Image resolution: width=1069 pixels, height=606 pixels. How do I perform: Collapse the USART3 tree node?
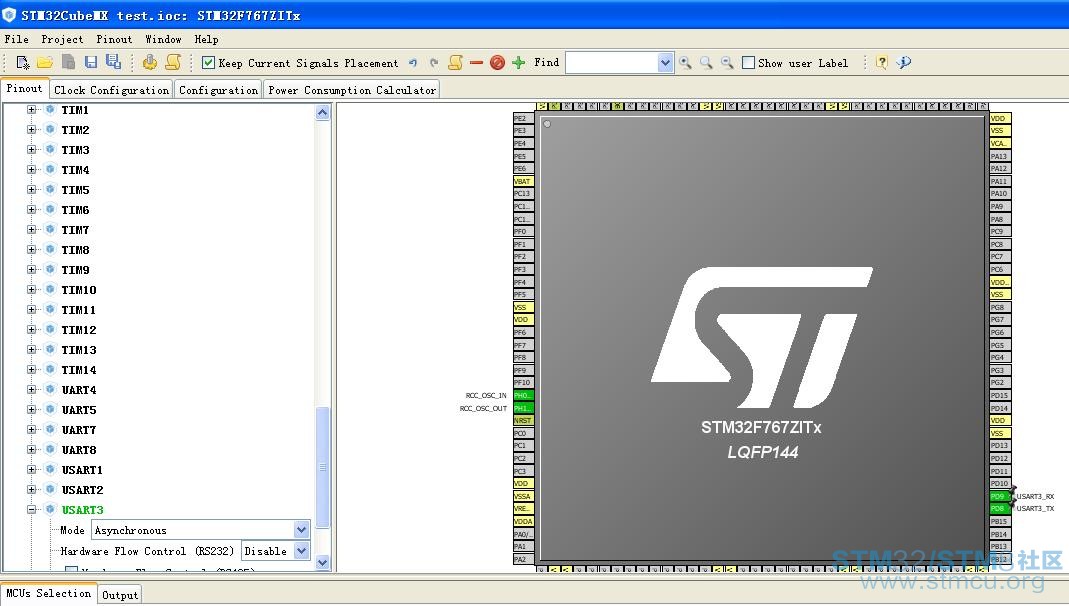pyautogui.click(x=31, y=509)
